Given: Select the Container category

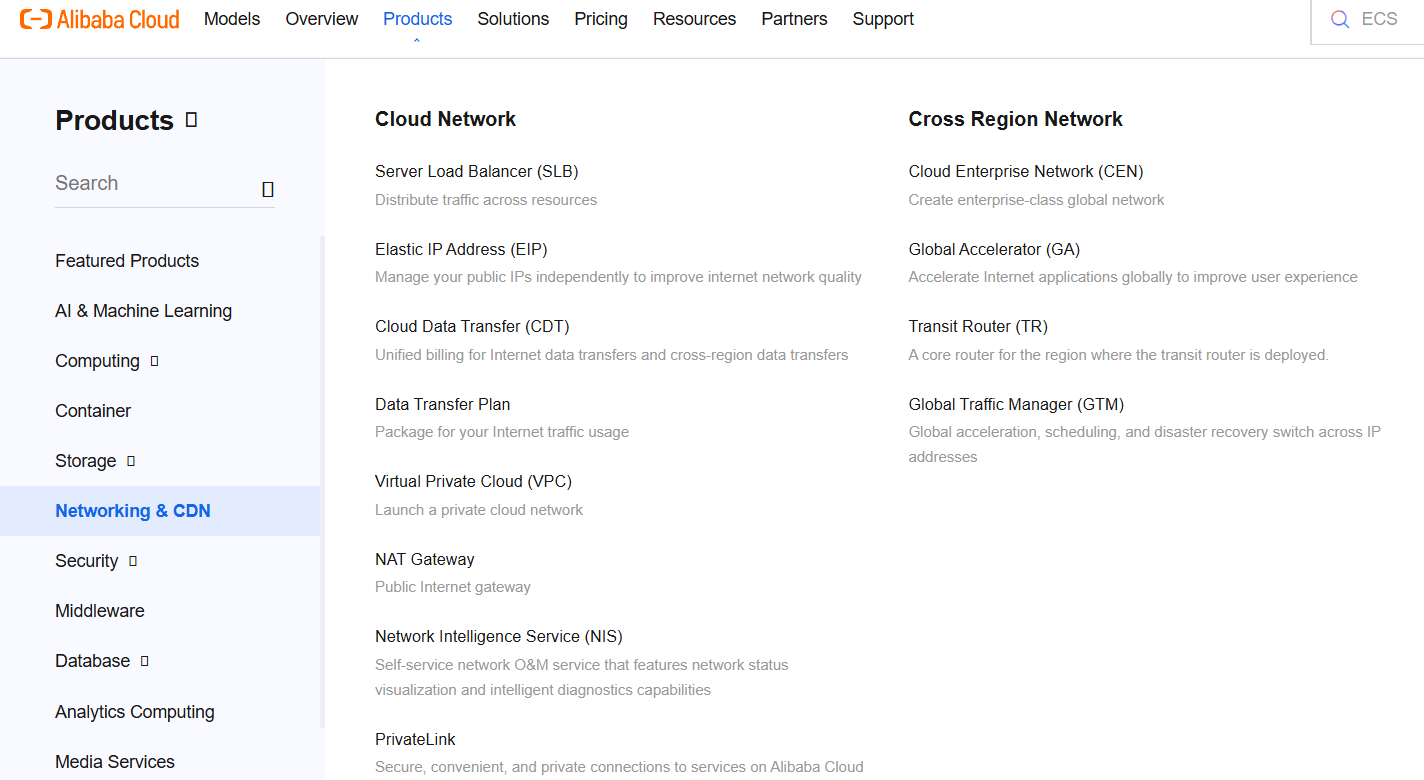Looking at the screenshot, I should 93,411.
